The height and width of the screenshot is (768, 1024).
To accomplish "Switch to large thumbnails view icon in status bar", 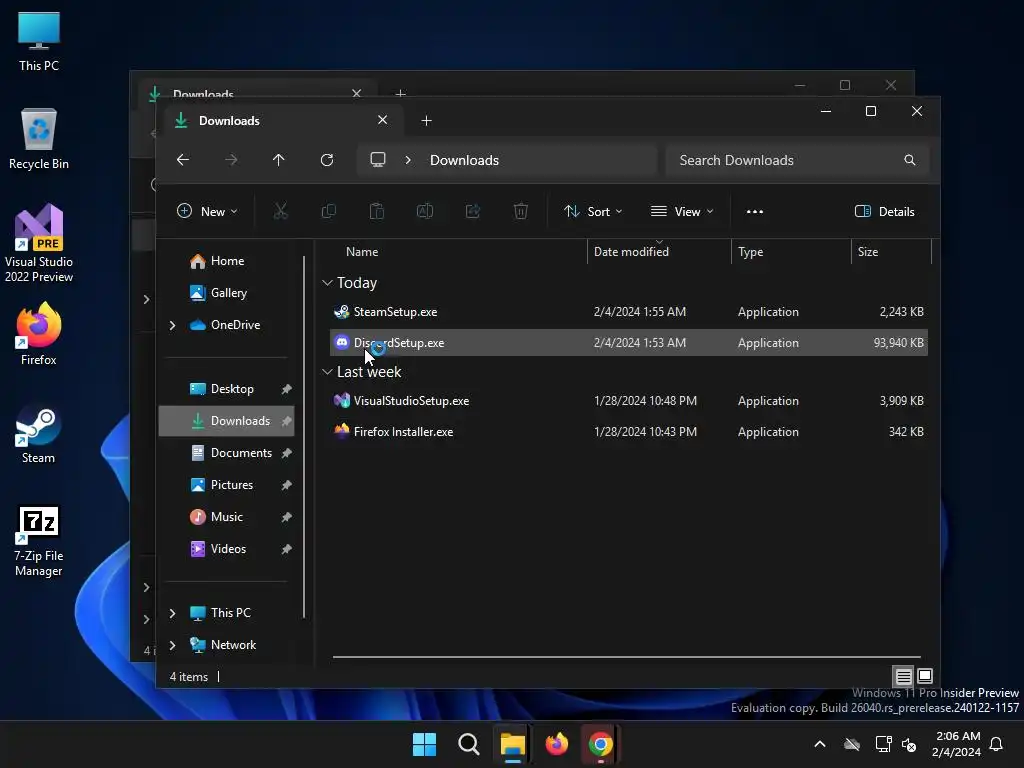I will 925,676.
